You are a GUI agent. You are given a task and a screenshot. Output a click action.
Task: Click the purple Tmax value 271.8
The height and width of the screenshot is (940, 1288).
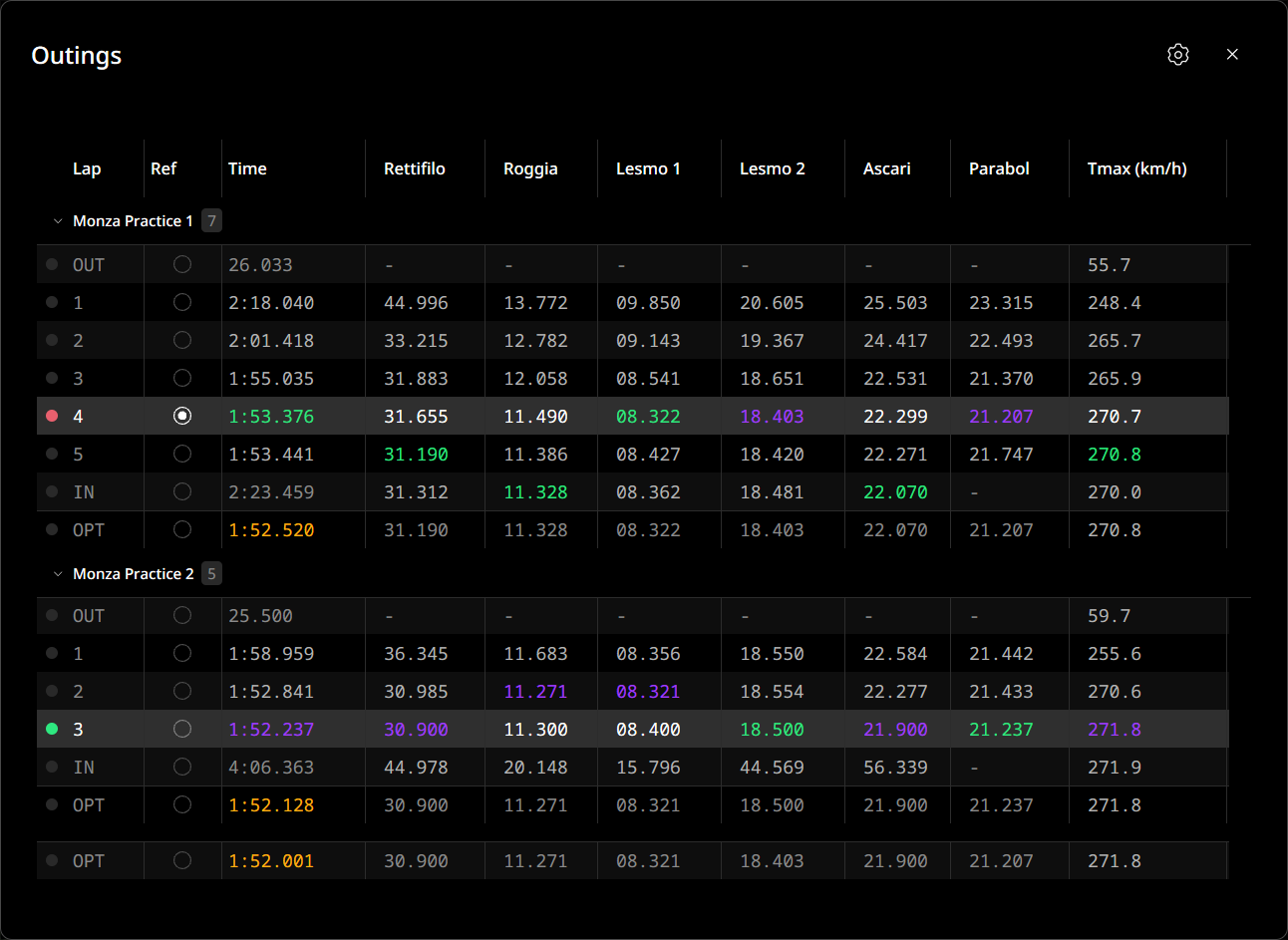click(1115, 730)
